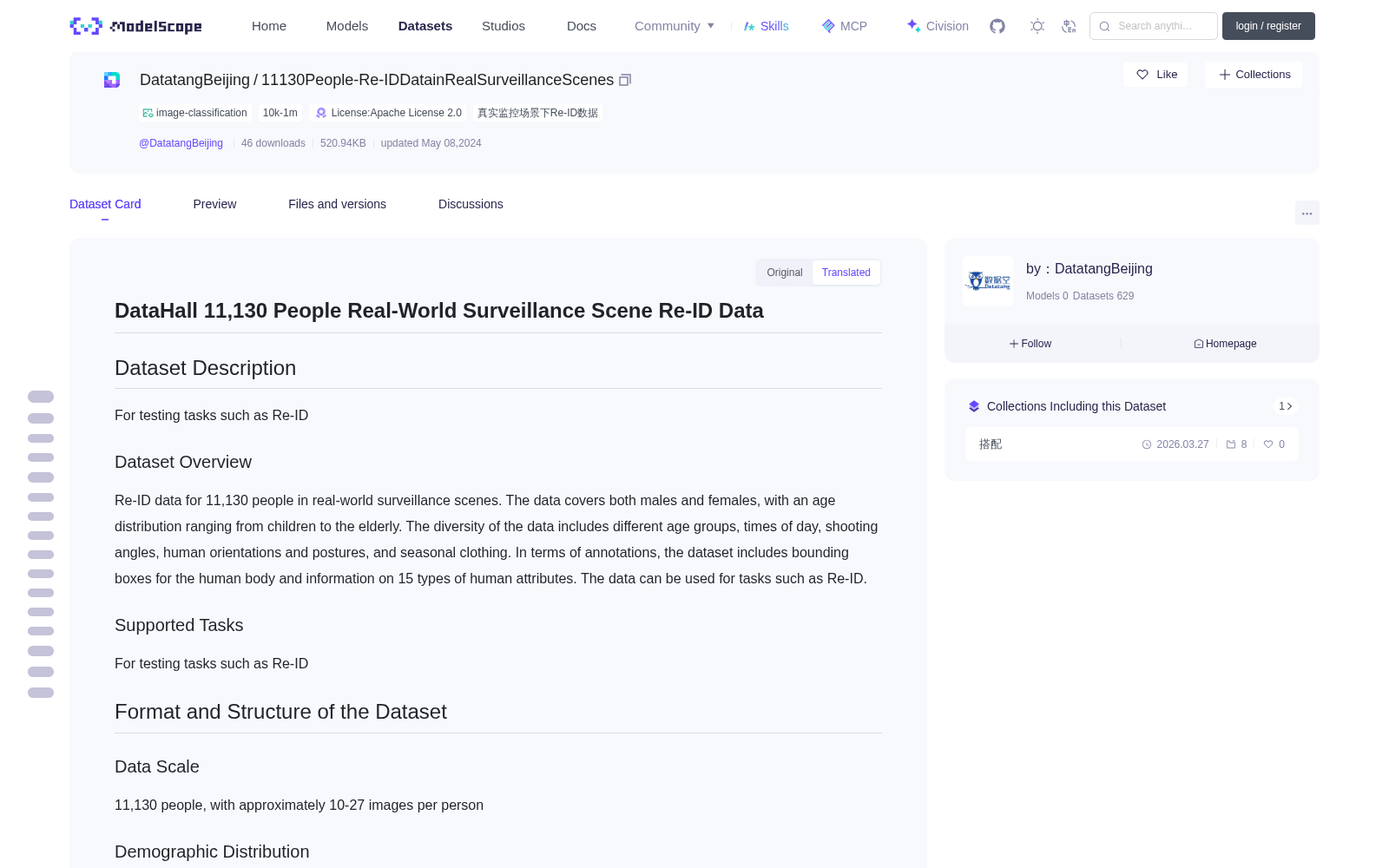Open the Datasets section
Screen dimensions: 1389x868
tap(425, 26)
